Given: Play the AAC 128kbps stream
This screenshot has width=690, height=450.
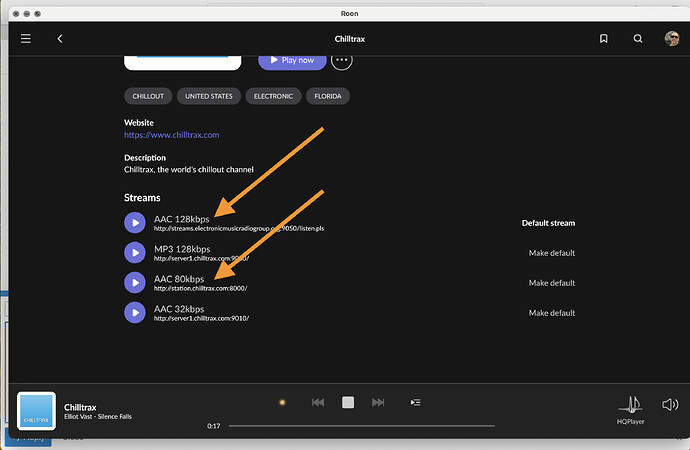Looking at the screenshot, I should click(x=135, y=223).
